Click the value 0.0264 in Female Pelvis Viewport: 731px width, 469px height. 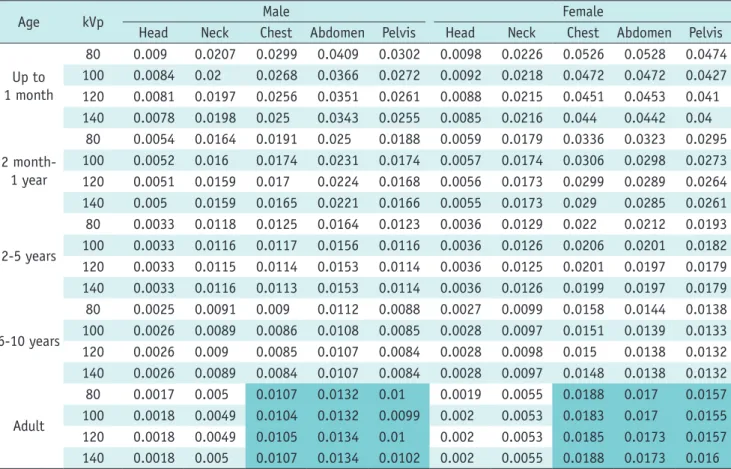[706, 181]
